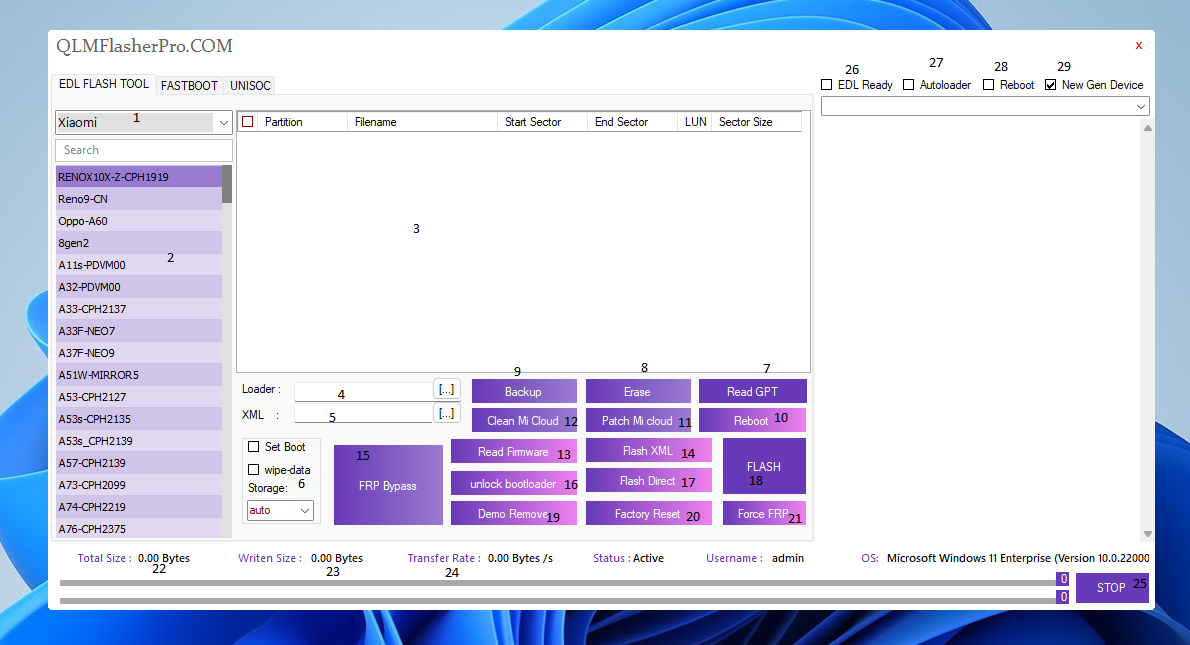Click the Read GPT button
The image size is (1190, 645).
(x=752, y=392)
